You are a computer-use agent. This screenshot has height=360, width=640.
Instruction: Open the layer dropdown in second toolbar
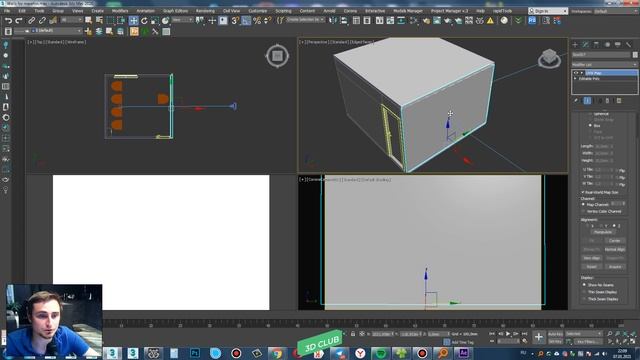[x=48, y=31]
